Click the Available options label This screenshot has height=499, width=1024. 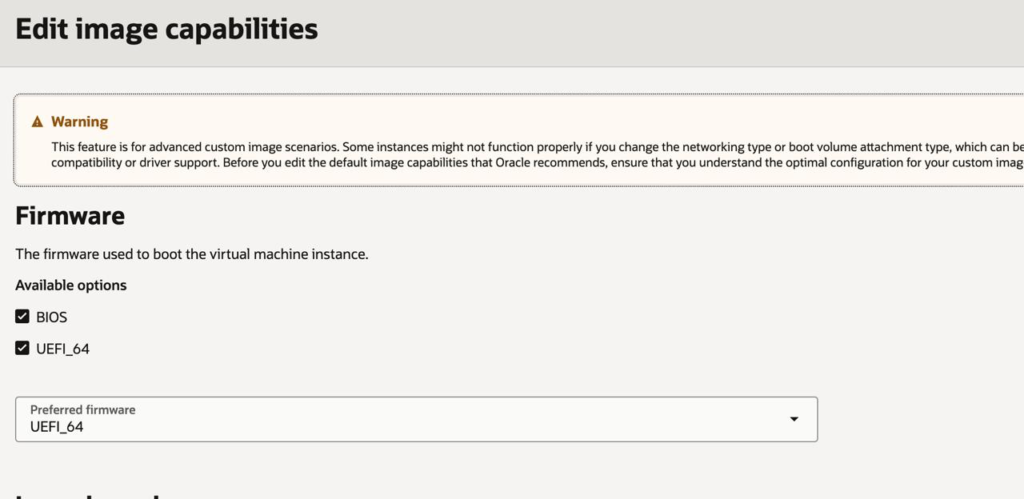[x=71, y=285]
